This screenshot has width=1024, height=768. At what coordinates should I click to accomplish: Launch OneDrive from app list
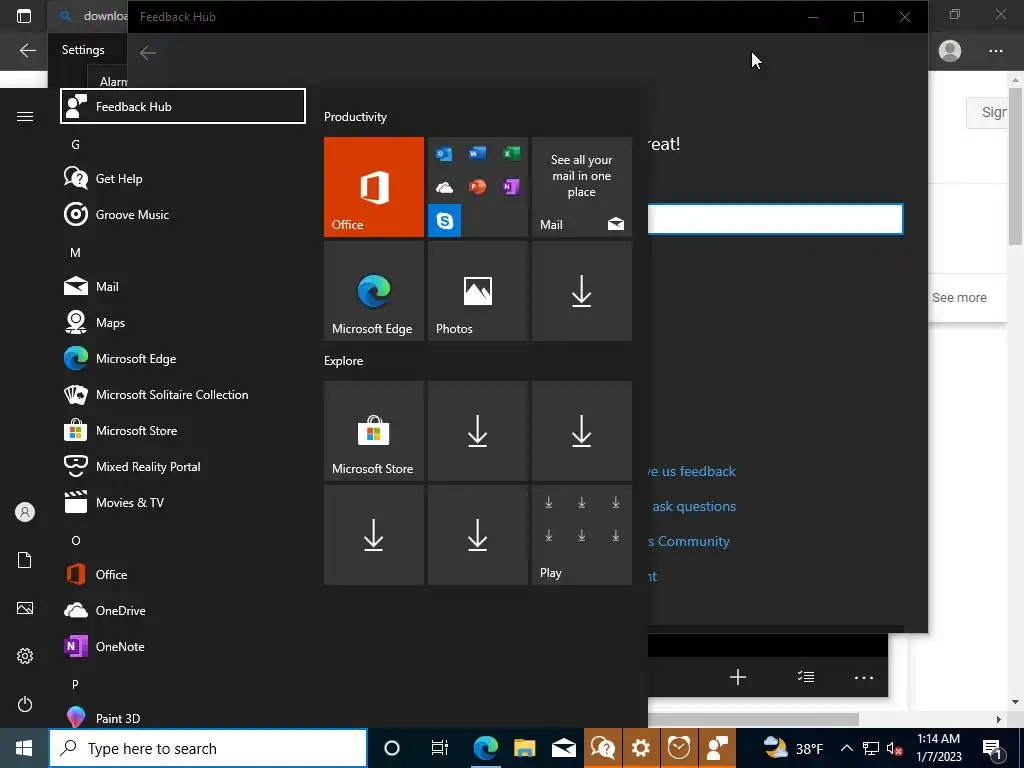coord(183,610)
